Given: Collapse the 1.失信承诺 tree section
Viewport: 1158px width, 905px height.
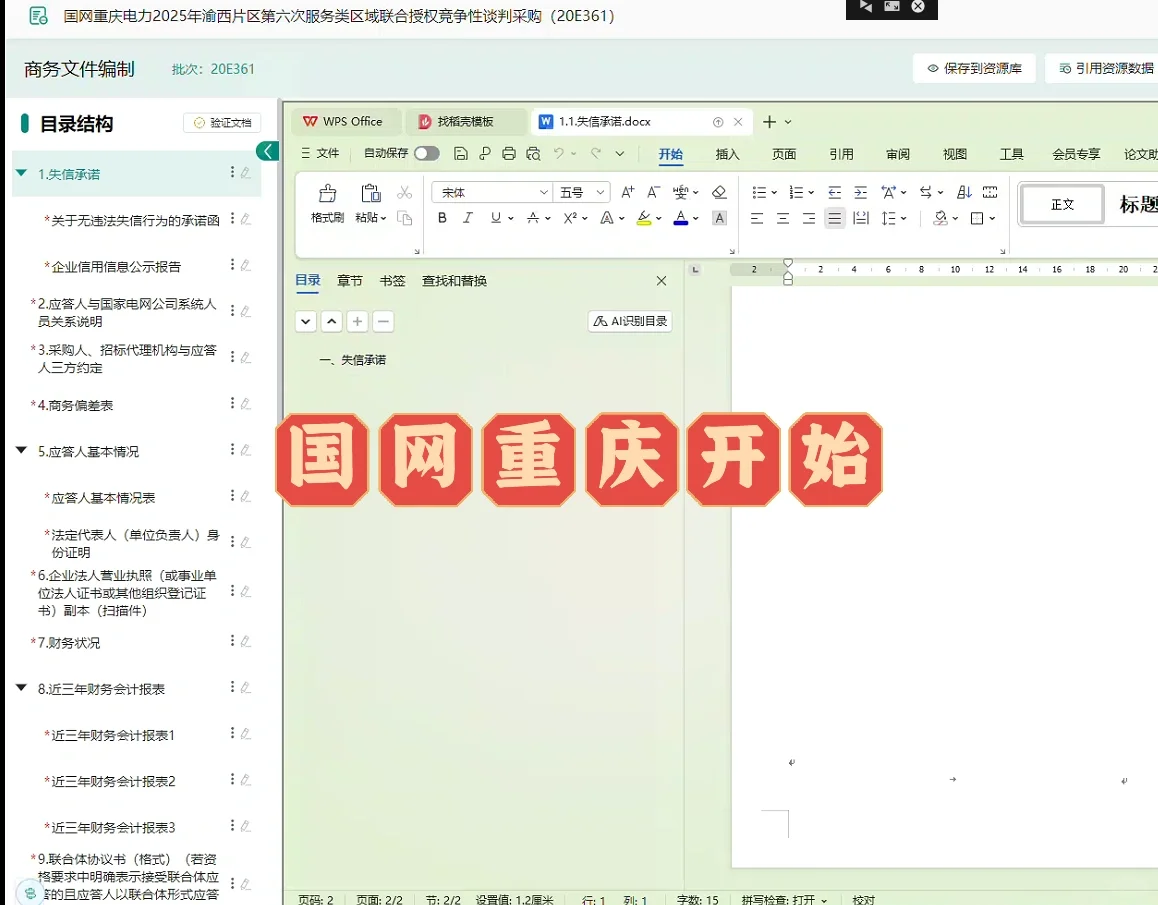Looking at the screenshot, I should point(20,174).
